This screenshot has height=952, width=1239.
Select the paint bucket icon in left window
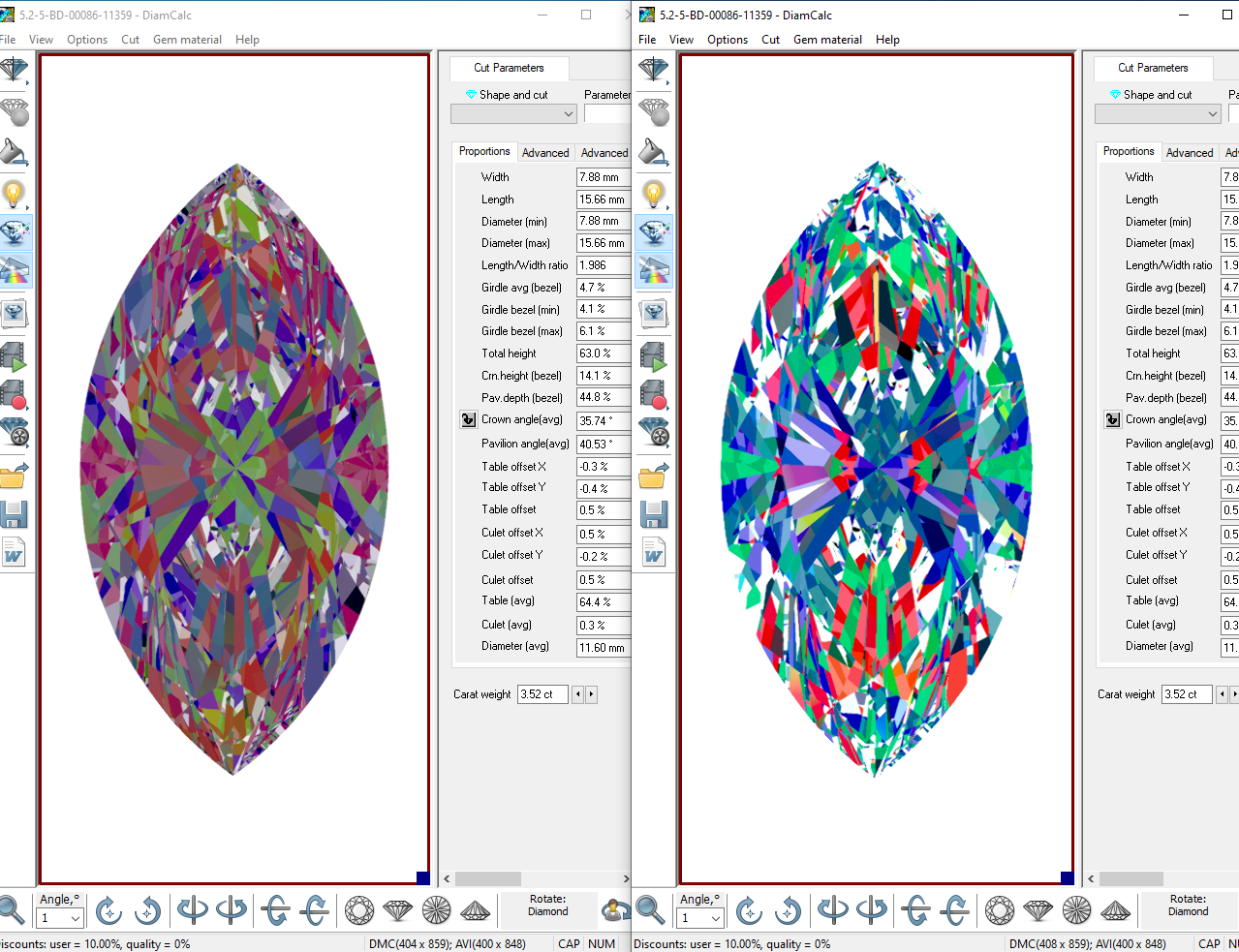tap(14, 153)
